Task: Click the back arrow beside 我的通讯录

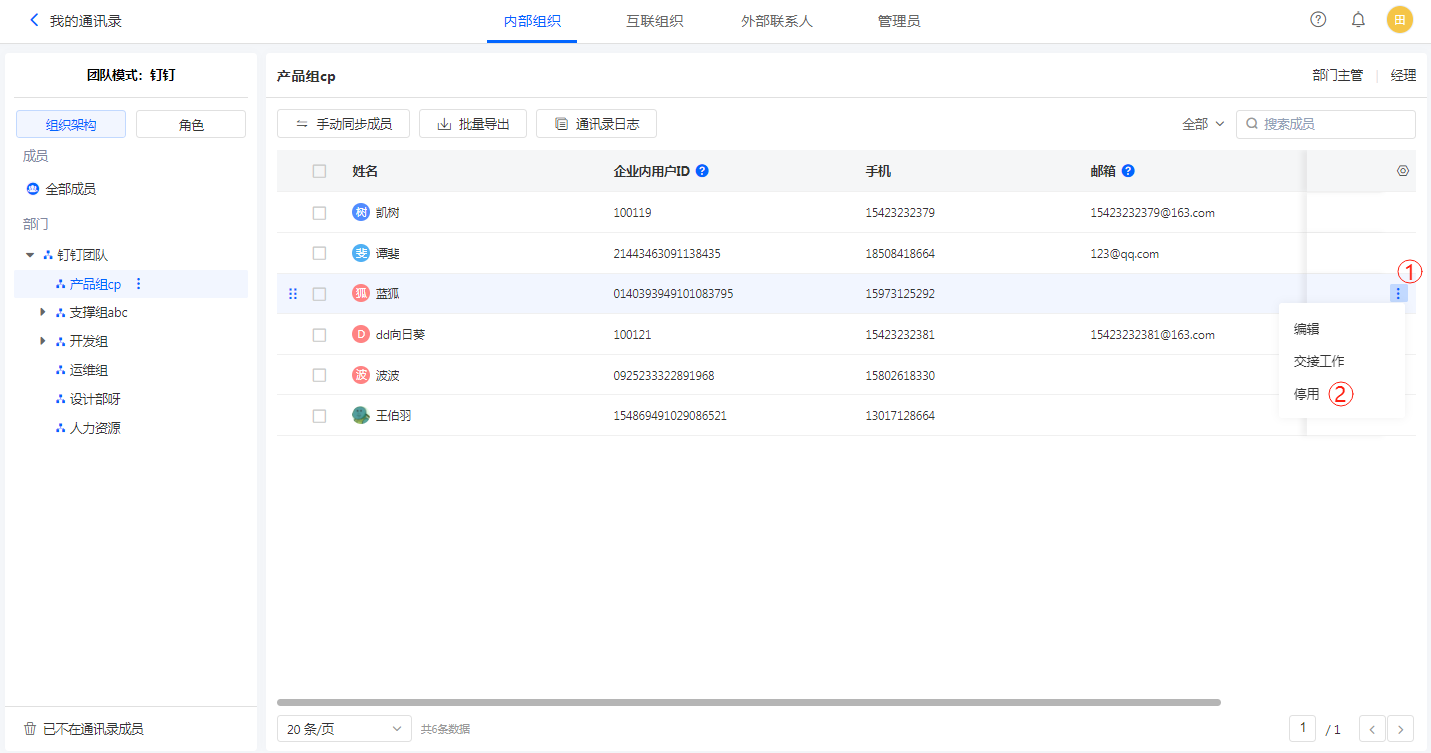Action: [x=35, y=20]
